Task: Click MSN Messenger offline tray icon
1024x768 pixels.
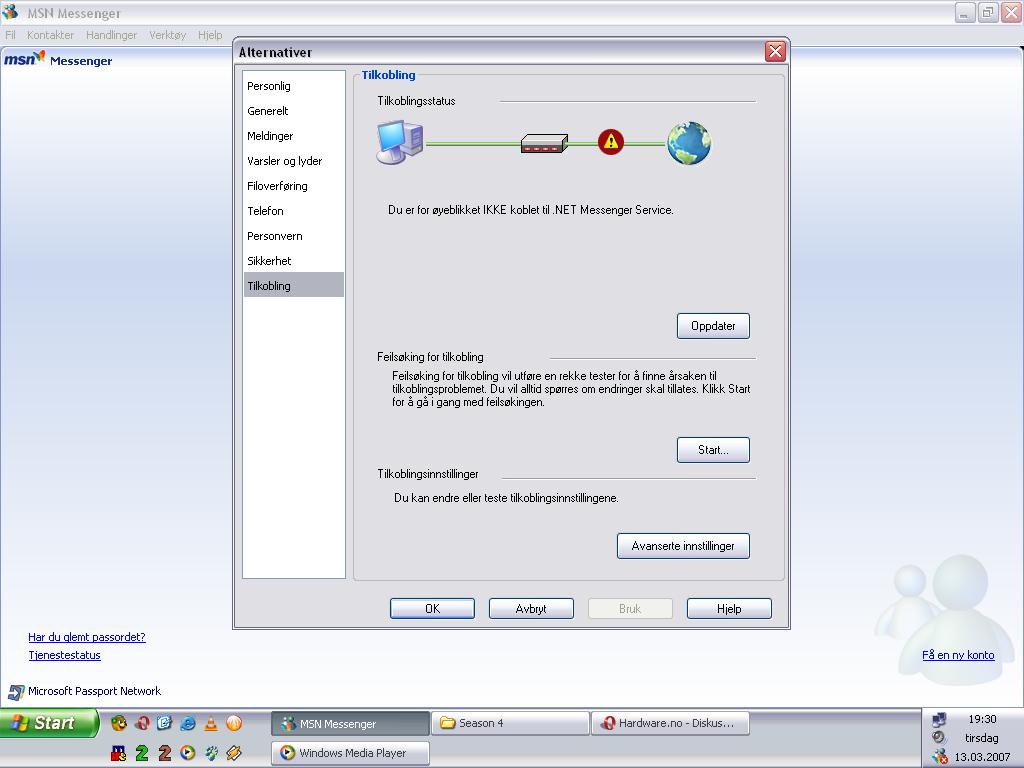Action: tap(940, 756)
